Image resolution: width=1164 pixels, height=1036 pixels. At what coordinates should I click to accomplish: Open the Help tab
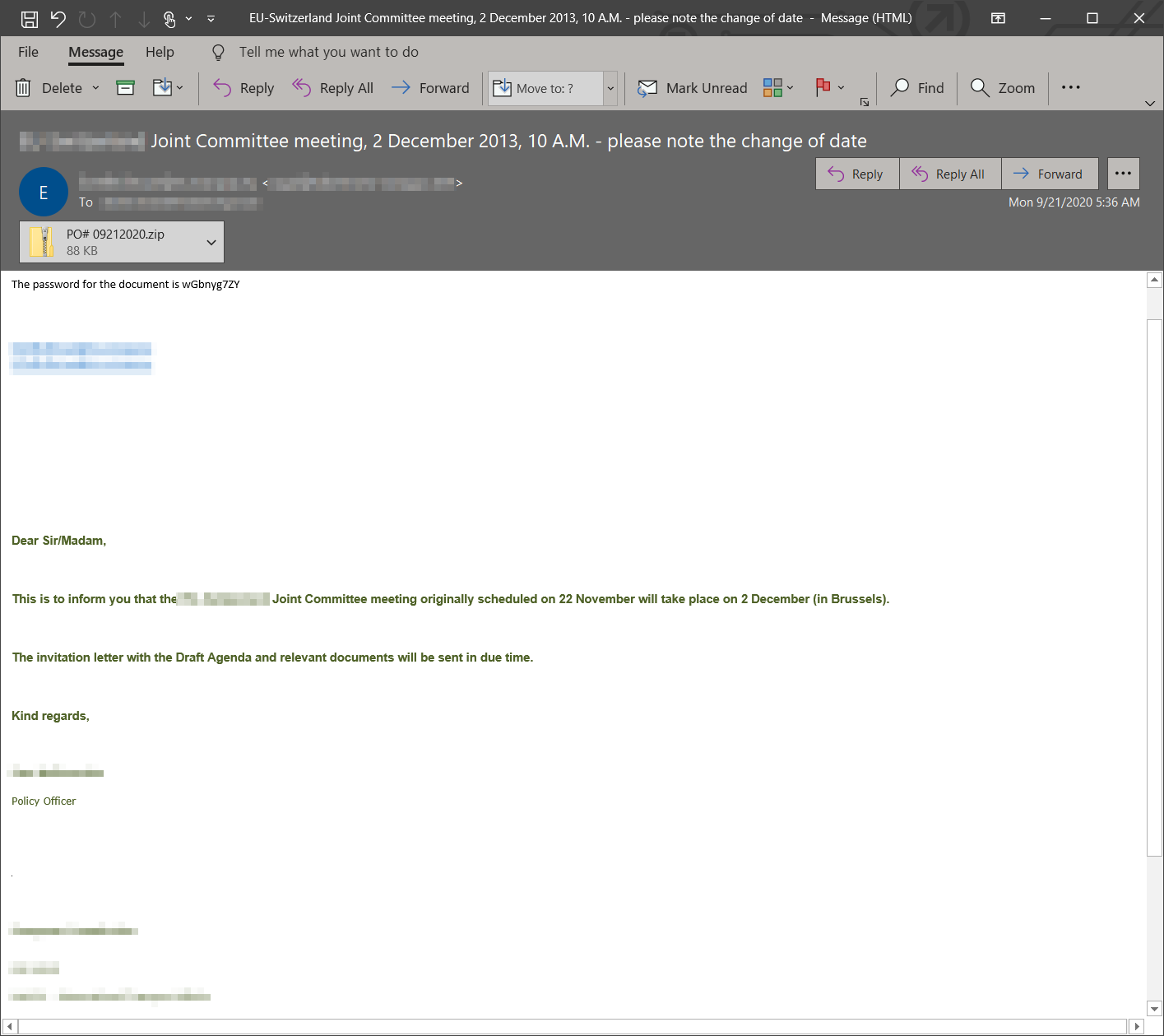pyautogui.click(x=160, y=52)
